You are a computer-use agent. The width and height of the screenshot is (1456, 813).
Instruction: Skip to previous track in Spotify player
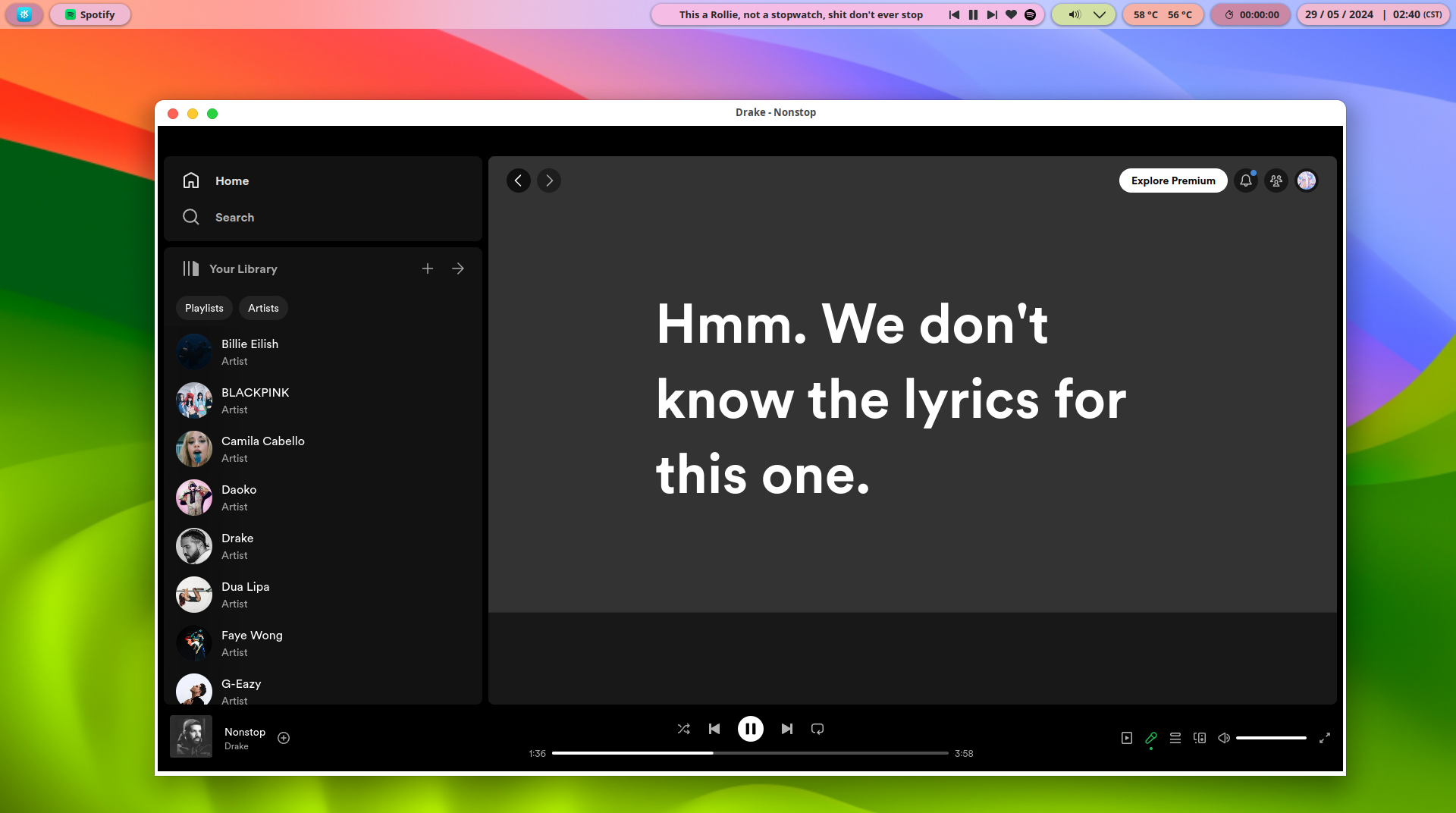pos(714,729)
